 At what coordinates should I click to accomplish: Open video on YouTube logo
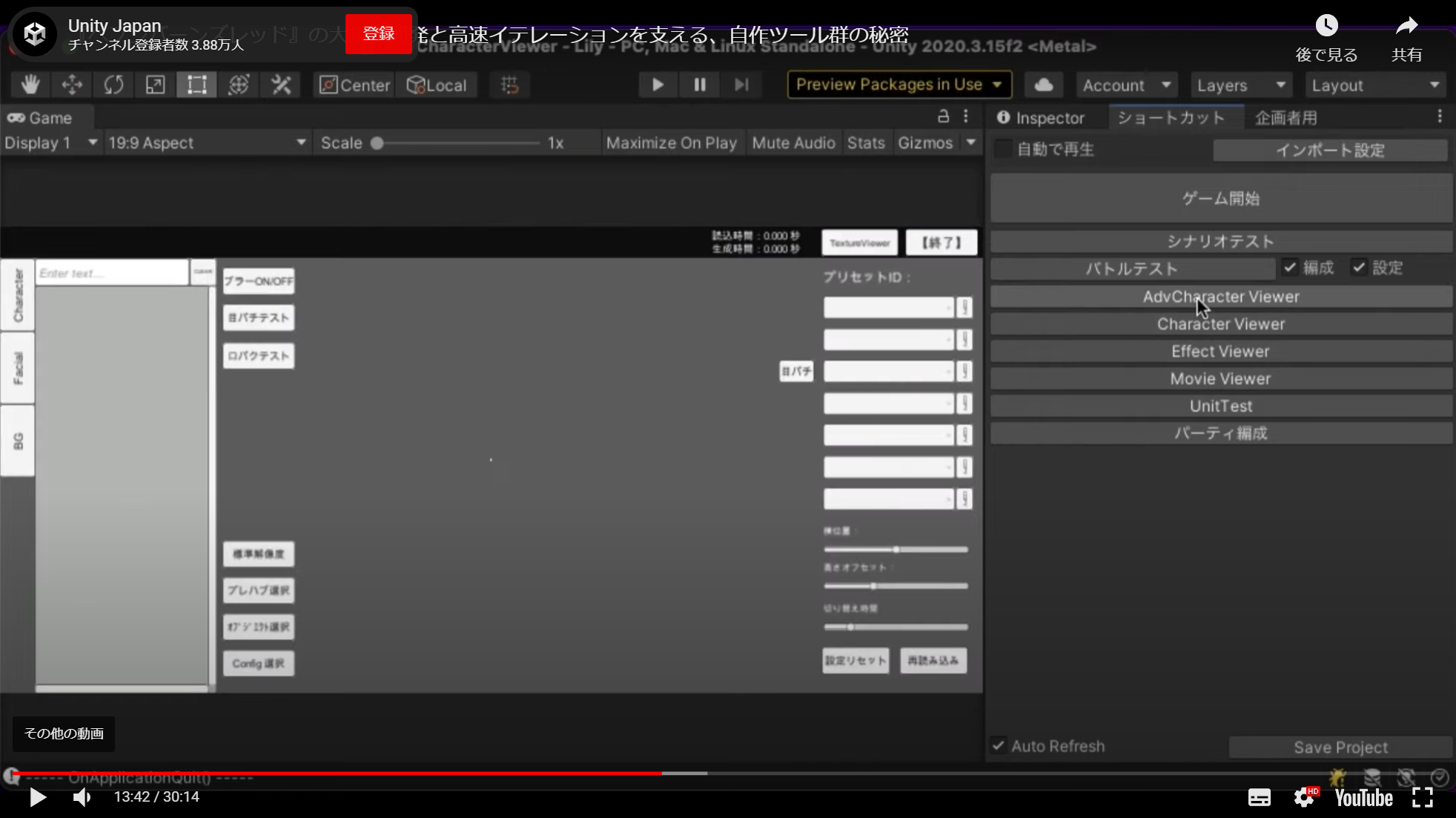pos(1363,798)
